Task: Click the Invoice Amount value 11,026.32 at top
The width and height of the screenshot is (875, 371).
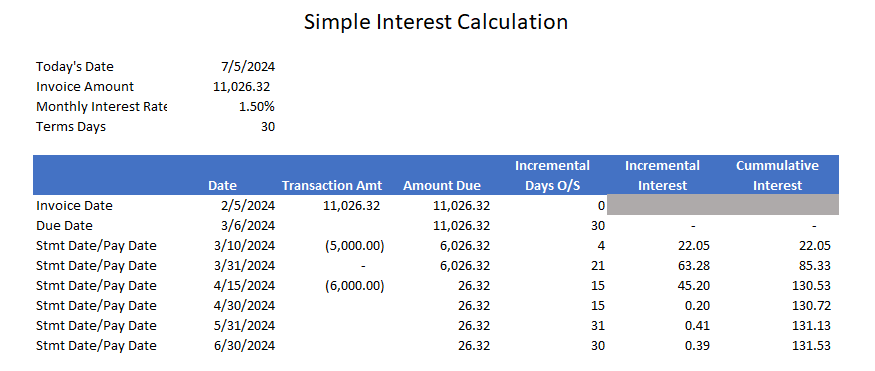Action: click(x=241, y=87)
